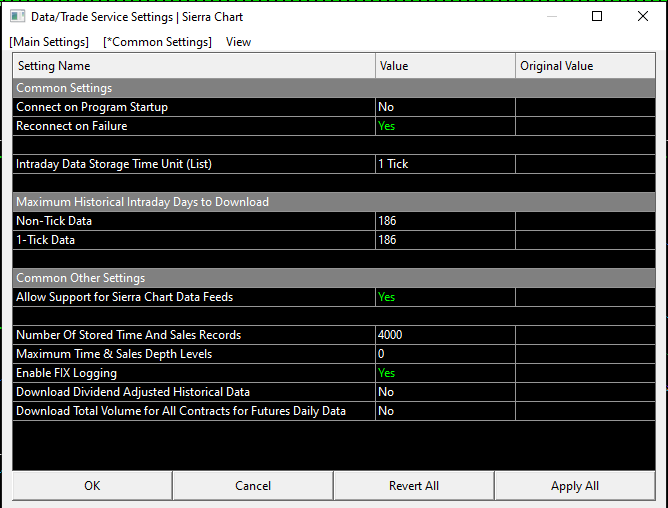The width and height of the screenshot is (668, 508).
Task: Toggle Allow Support for Sierra Chart Data Feeds value
Action: tap(445, 297)
